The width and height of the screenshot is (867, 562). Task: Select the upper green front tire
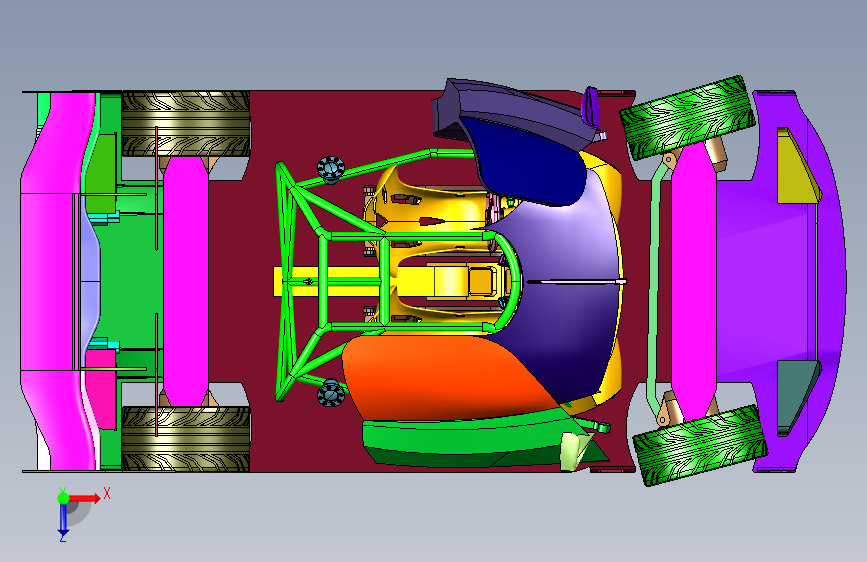[x=687, y=117]
